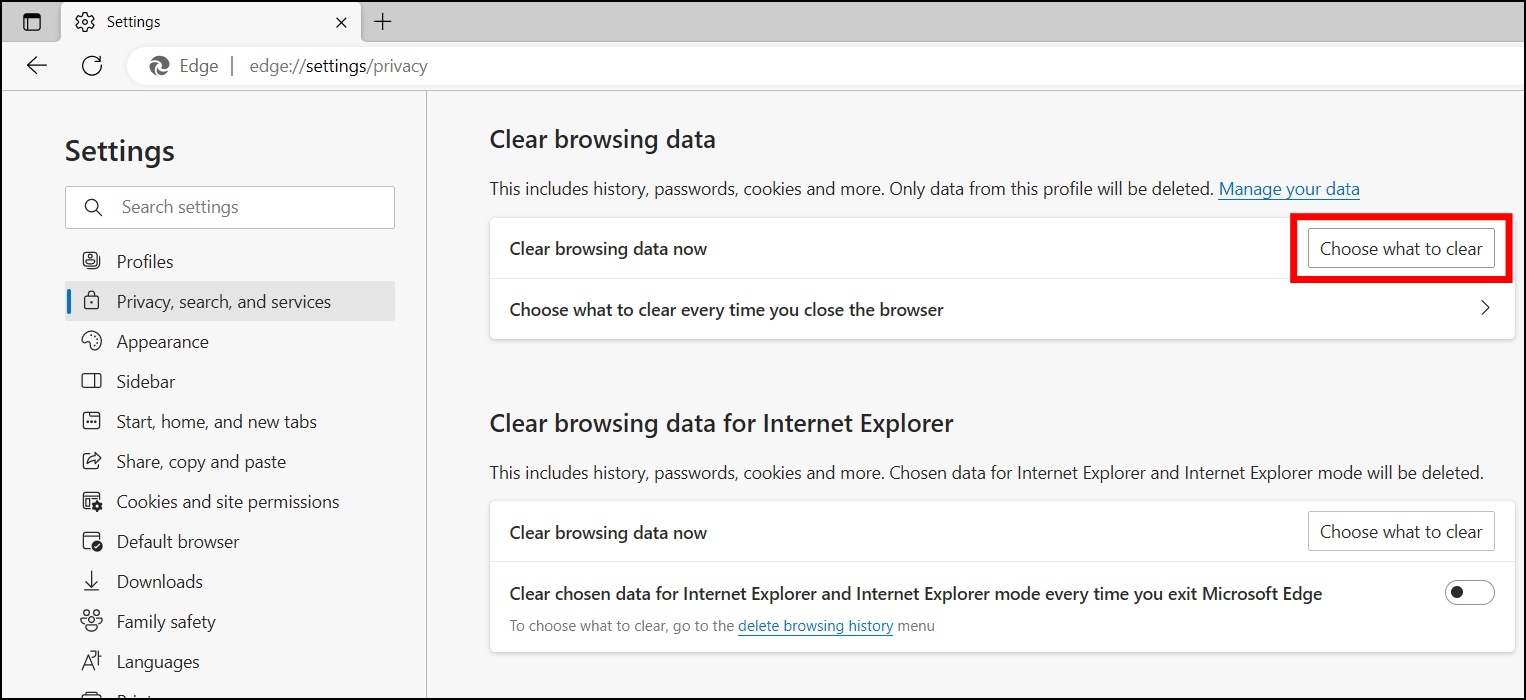Expand Choose what to clear every time you close

1002,309
